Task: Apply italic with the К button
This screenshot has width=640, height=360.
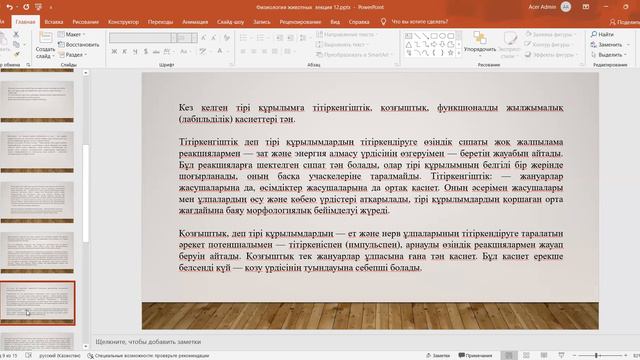Action: [124, 51]
